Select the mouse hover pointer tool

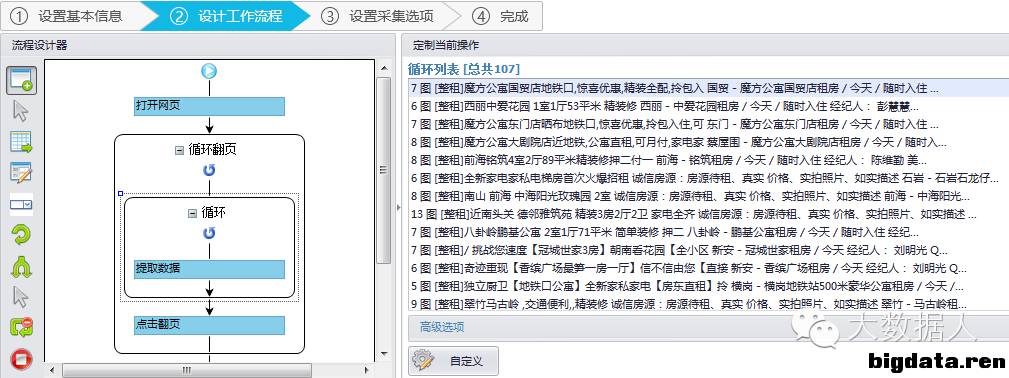21,297
